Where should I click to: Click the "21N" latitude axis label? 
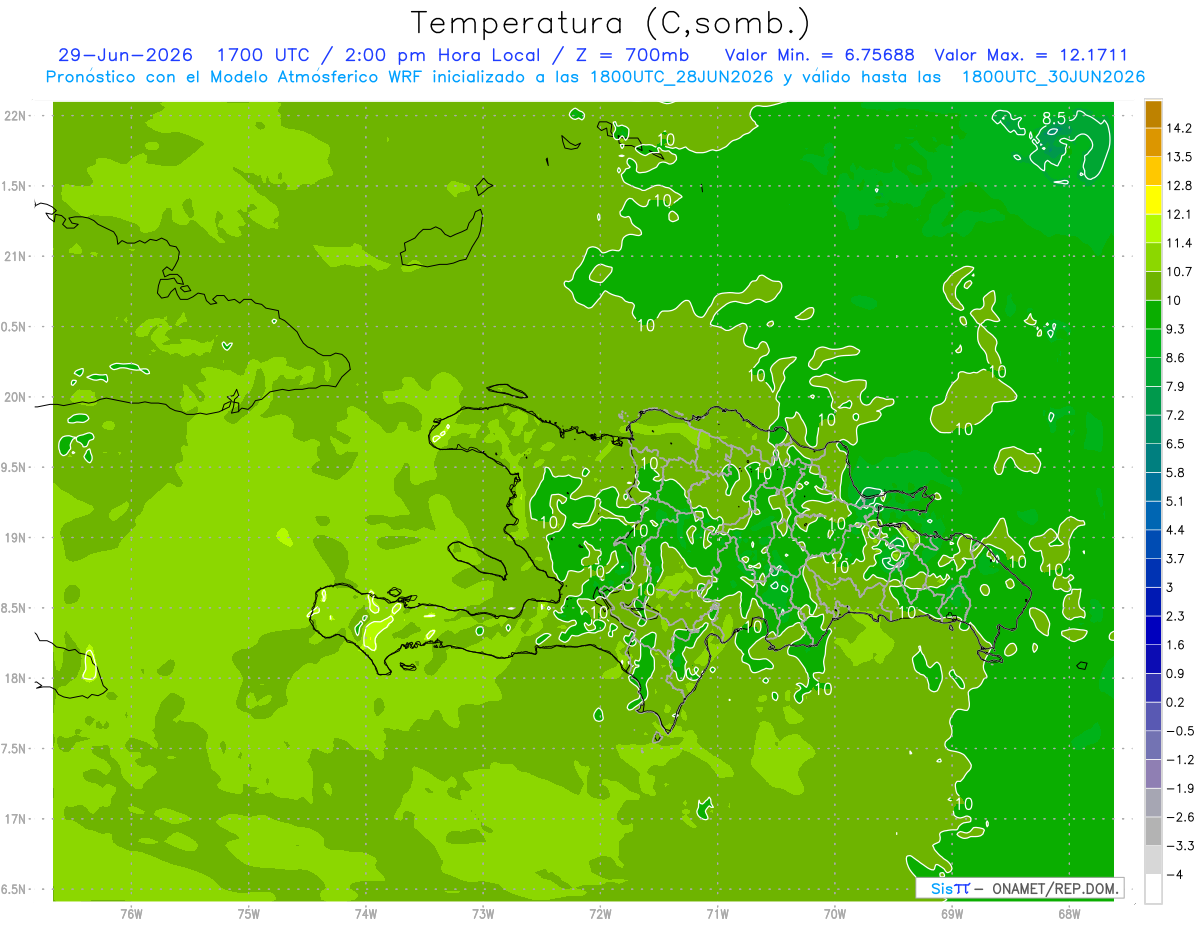point(17,256)
